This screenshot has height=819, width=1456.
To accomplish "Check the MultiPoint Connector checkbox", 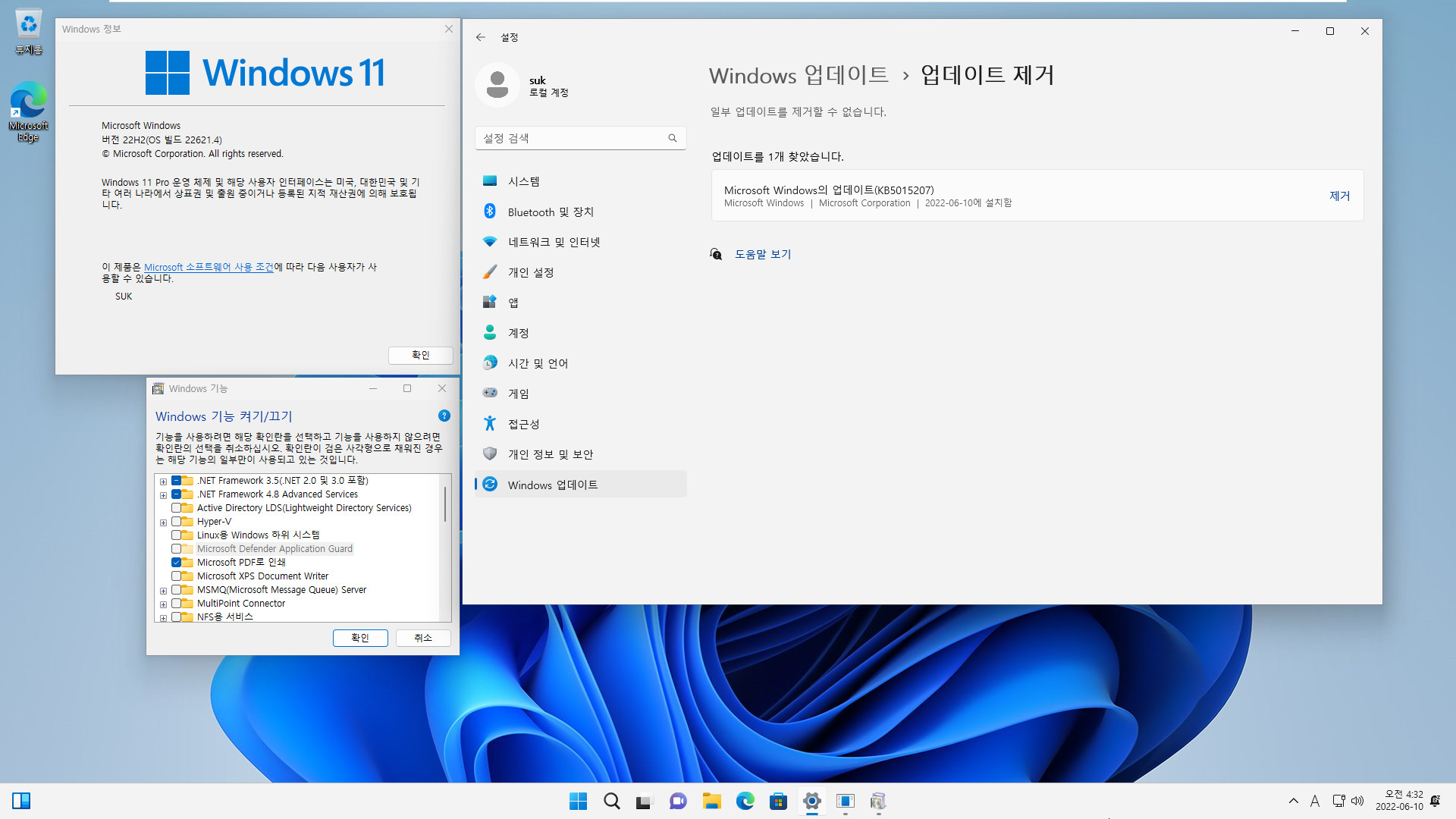I will click(176, 604).
